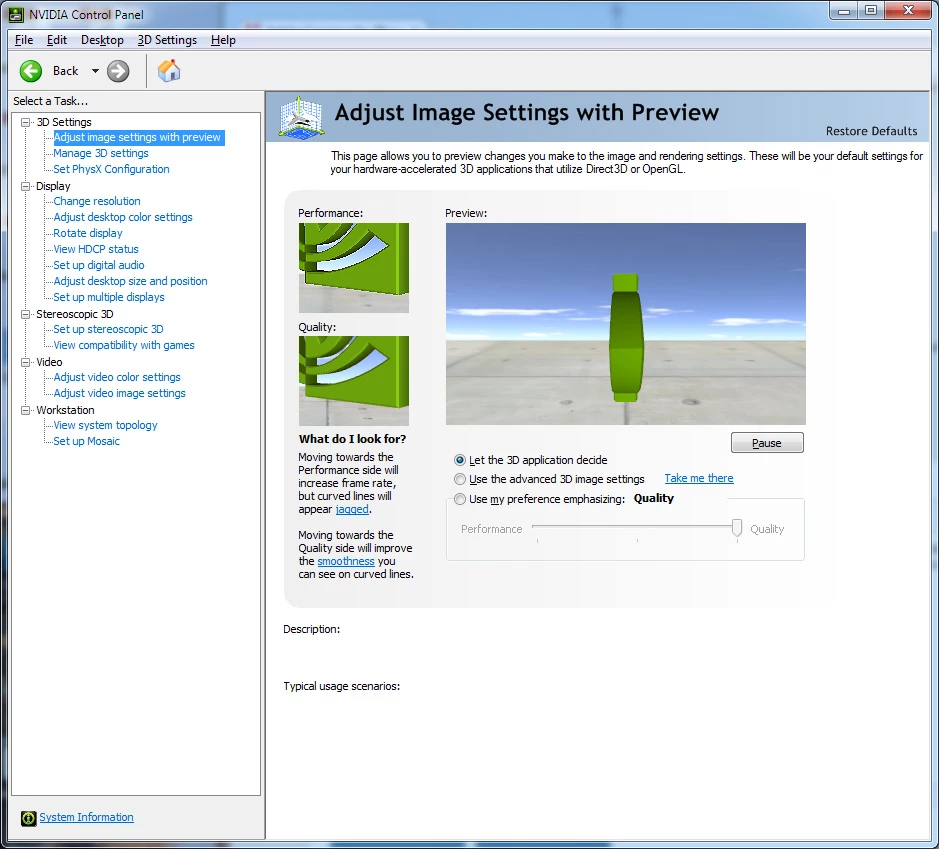Collapse the Display tree node
Viewport: 939px width, 849px height.
click(26, 186)
